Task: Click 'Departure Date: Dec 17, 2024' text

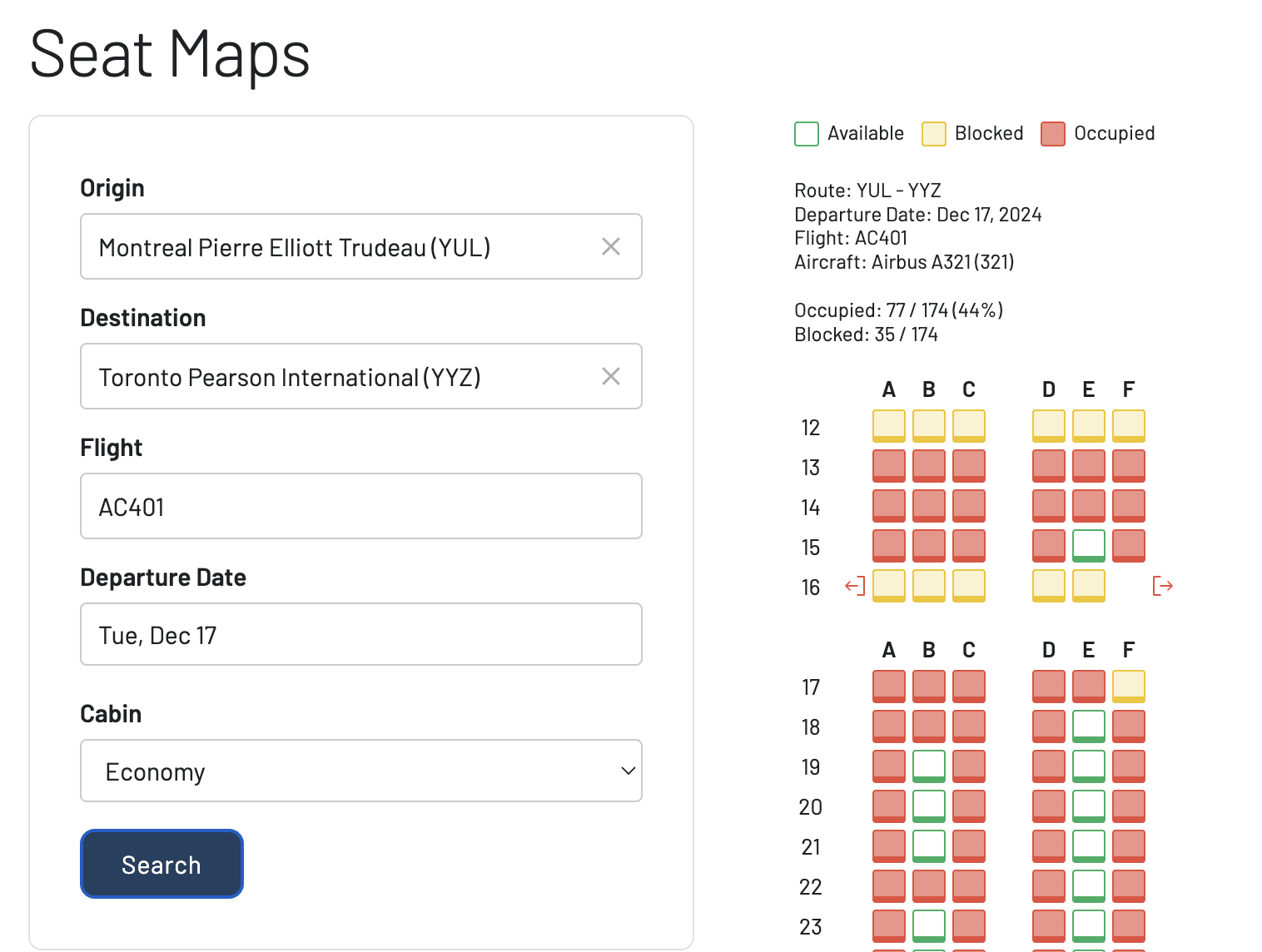Action: (918, 215)
